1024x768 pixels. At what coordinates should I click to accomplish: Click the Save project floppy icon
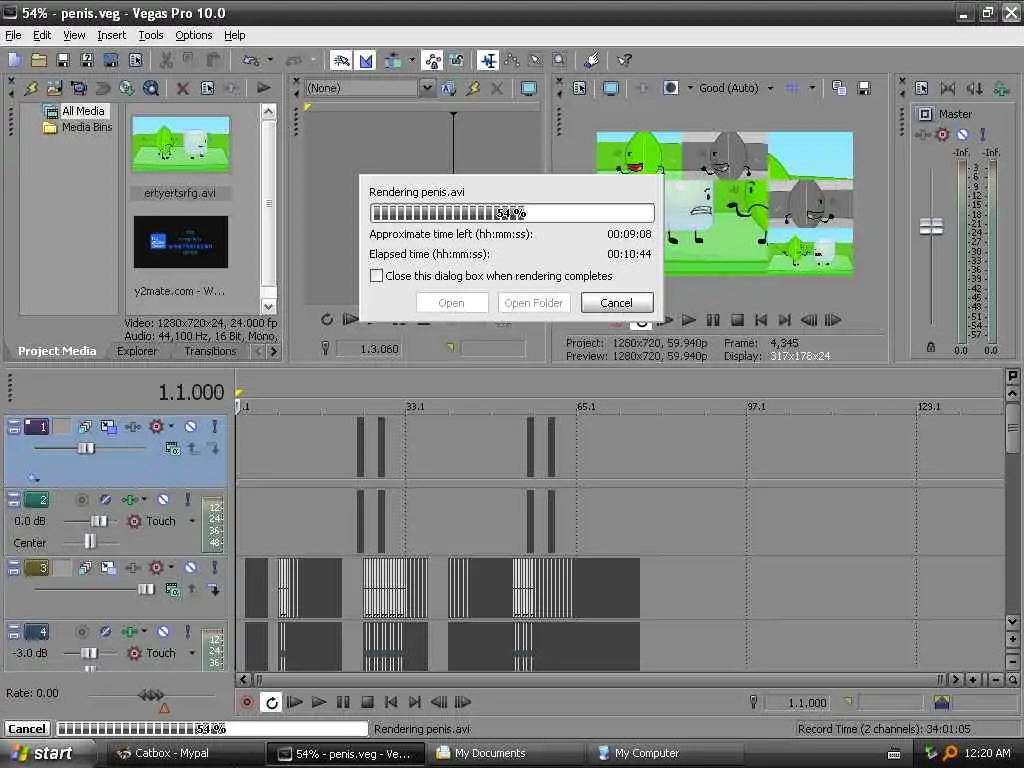point(63,60)
